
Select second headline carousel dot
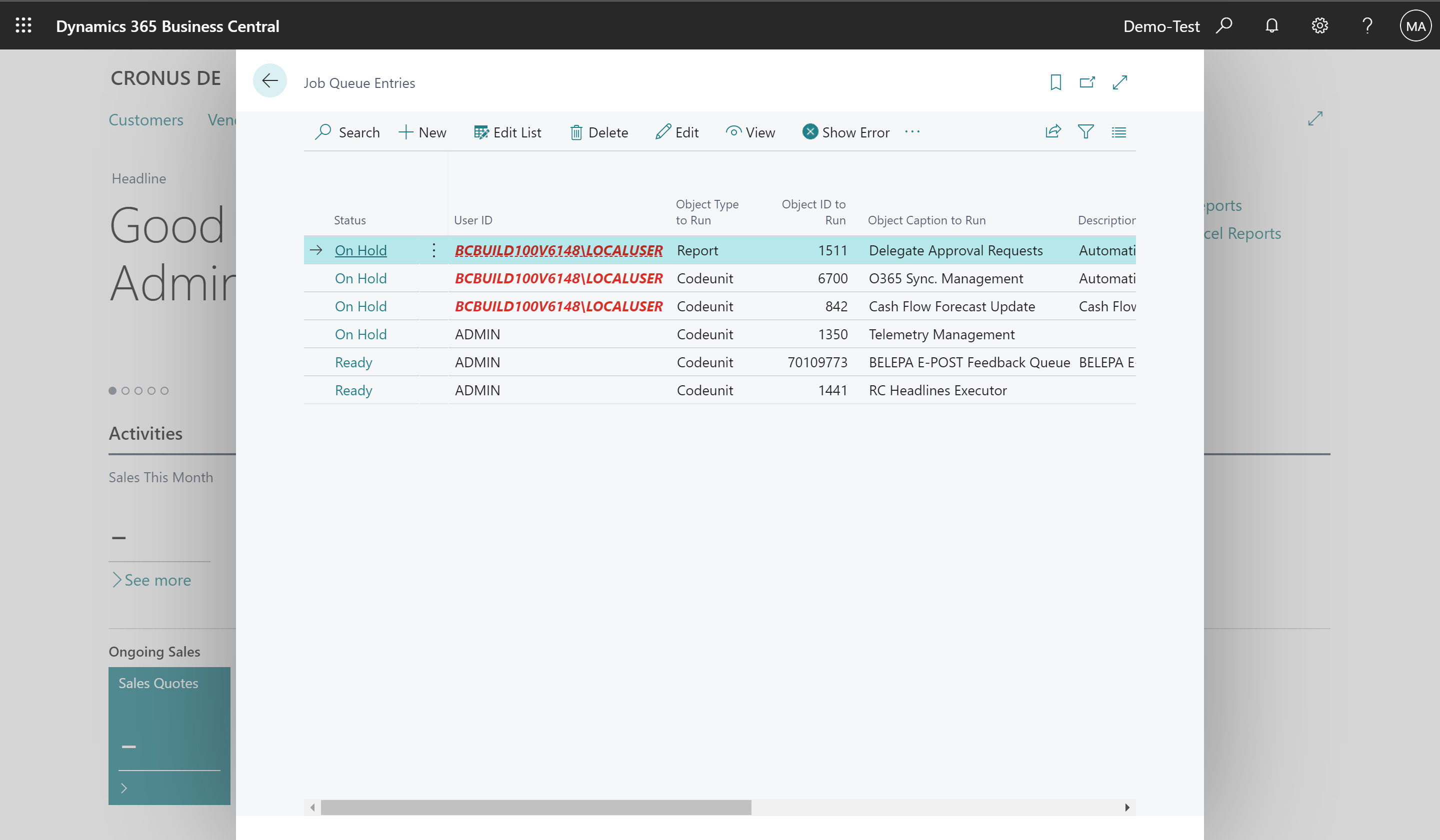[125, 391]
